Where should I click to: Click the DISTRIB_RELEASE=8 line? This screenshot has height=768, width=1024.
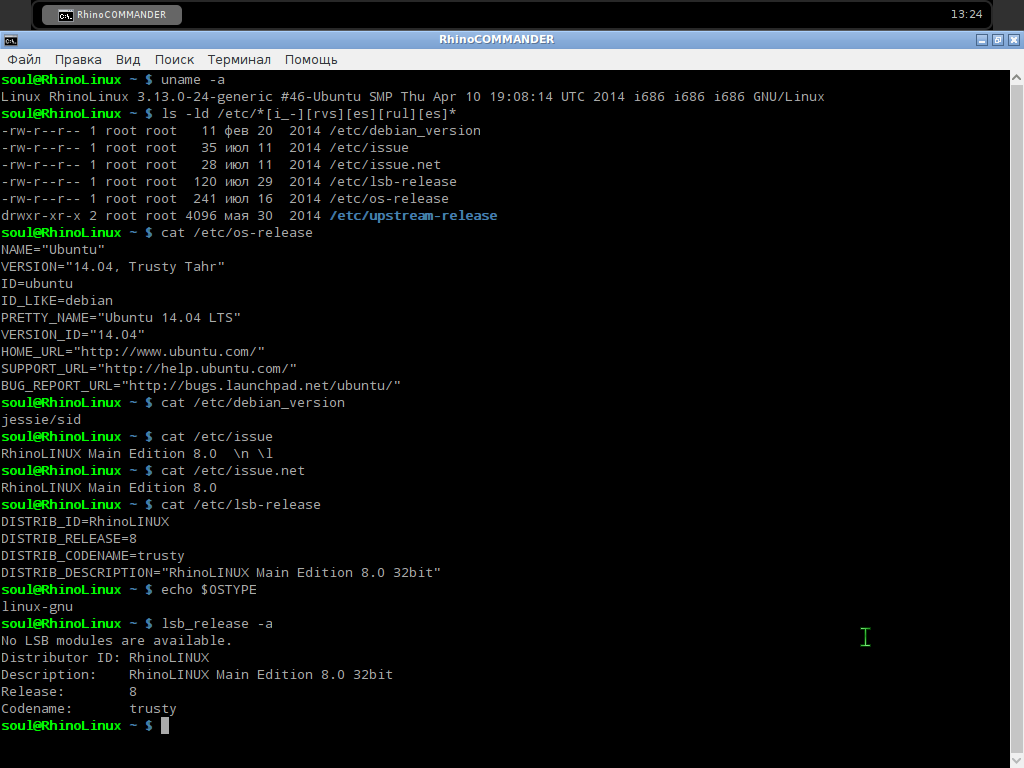(69, 538)
